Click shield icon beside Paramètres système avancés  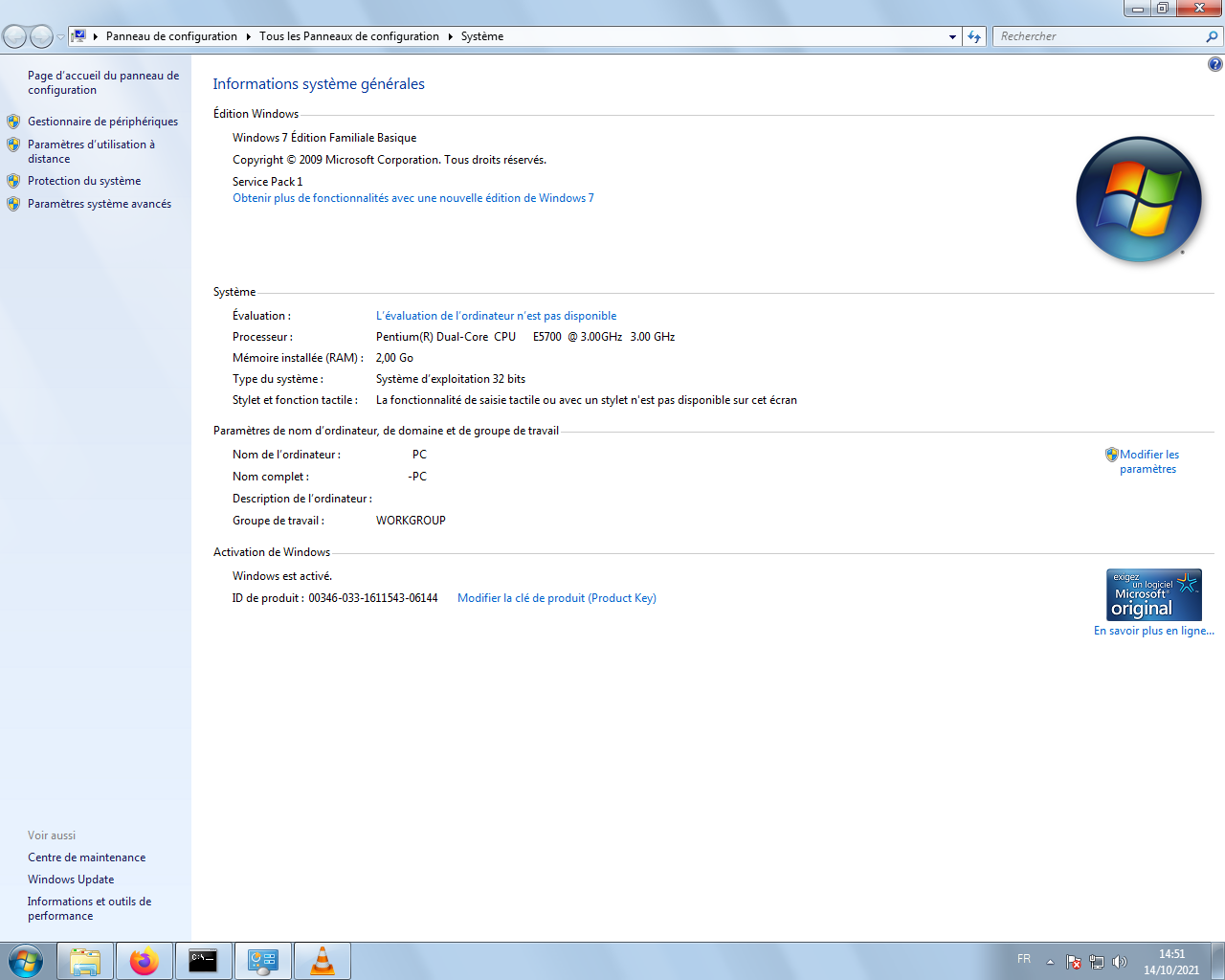[13, 204]
